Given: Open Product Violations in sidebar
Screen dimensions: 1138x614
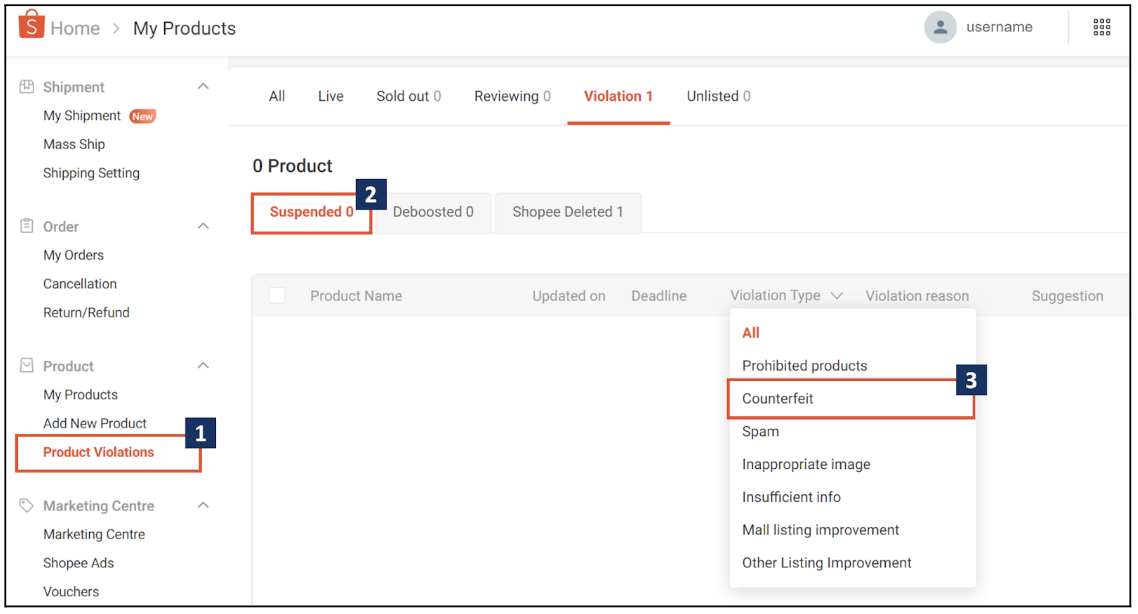Looking at the screenshot, I should (x=99, y=453).
